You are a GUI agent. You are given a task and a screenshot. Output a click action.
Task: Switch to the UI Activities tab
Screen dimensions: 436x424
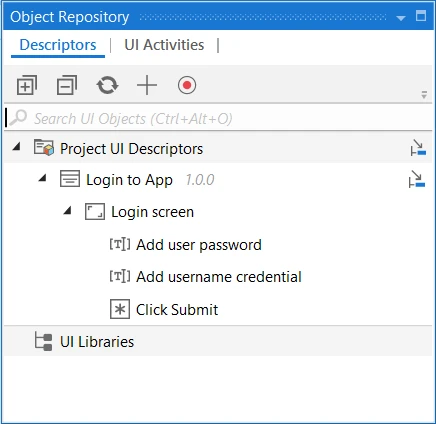164,45
